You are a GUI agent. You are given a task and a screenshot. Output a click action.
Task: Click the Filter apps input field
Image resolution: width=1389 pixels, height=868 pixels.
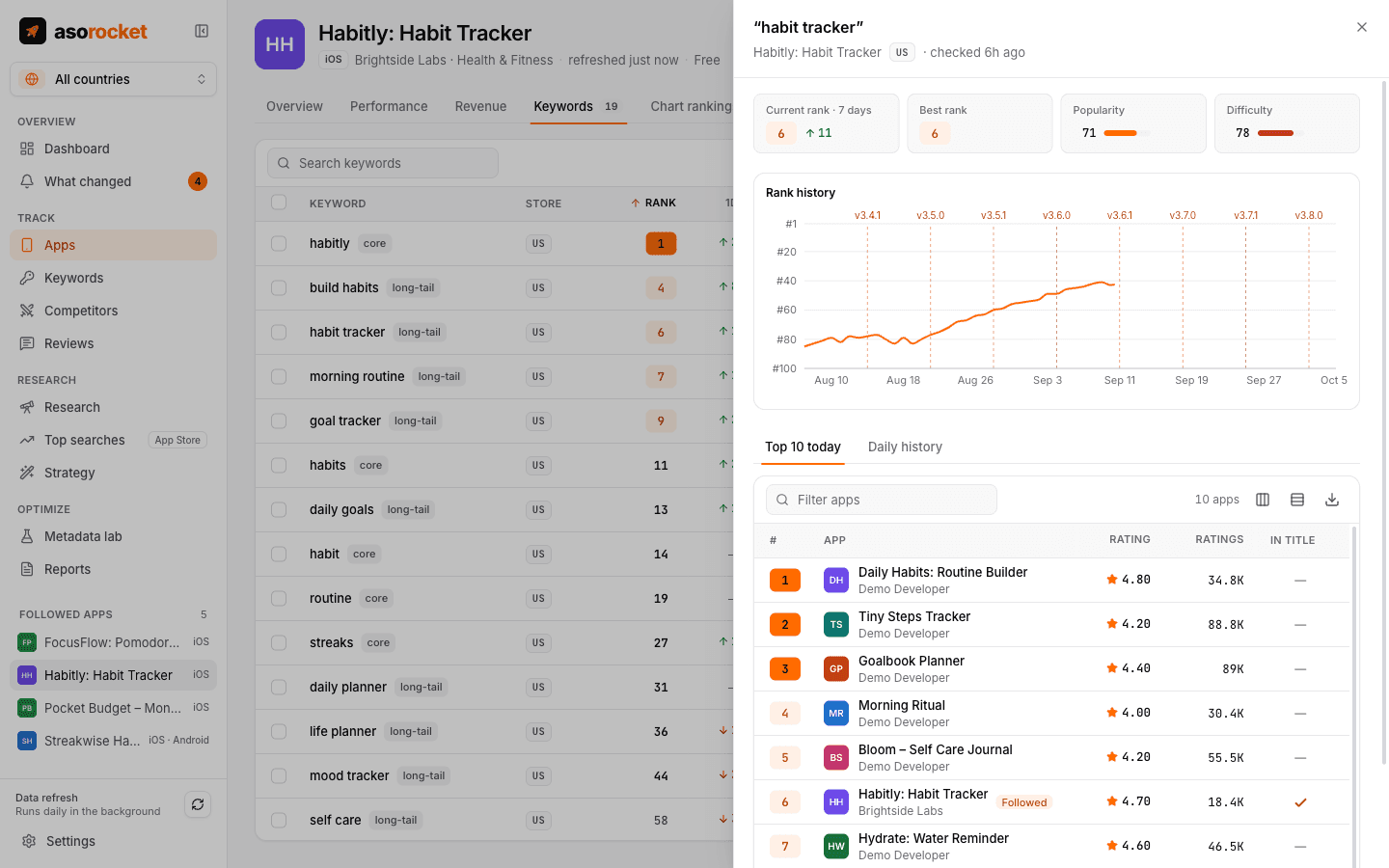pos(882,500)
